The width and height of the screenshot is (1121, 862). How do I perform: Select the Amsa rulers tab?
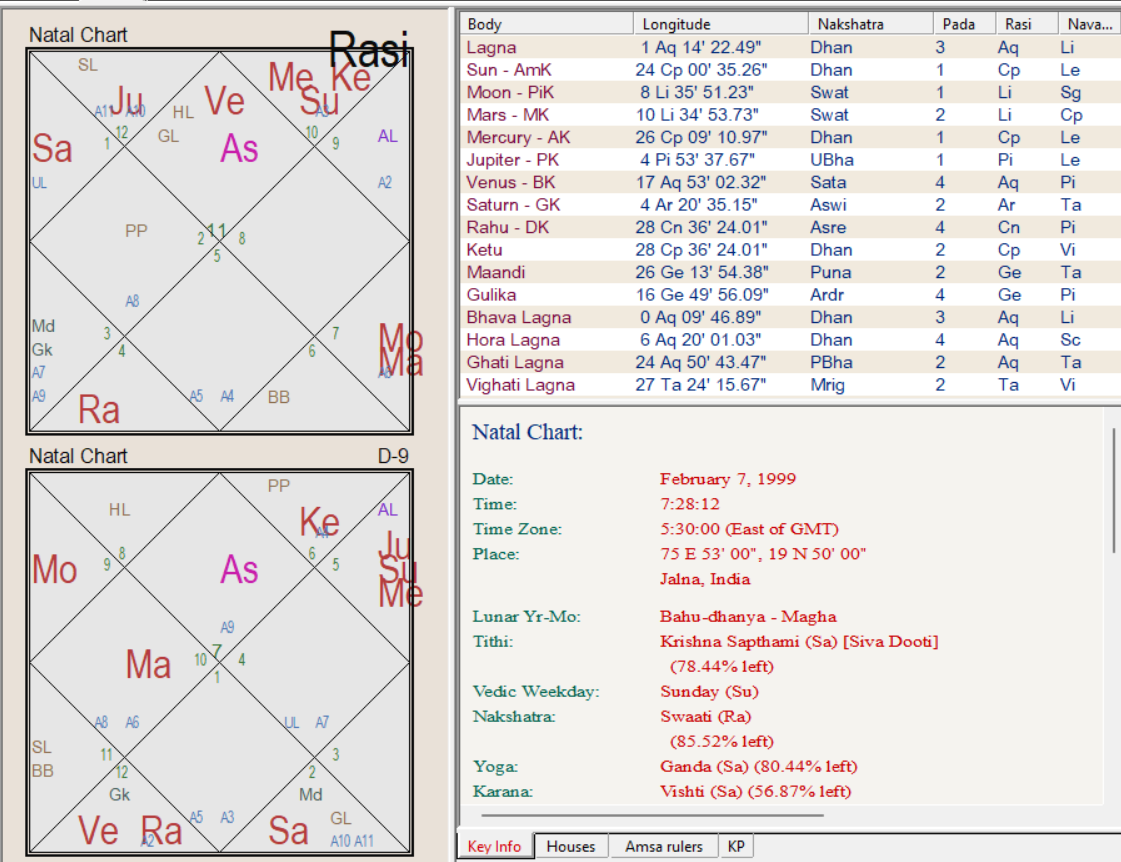pyautogui.click(x=663, y=846)
